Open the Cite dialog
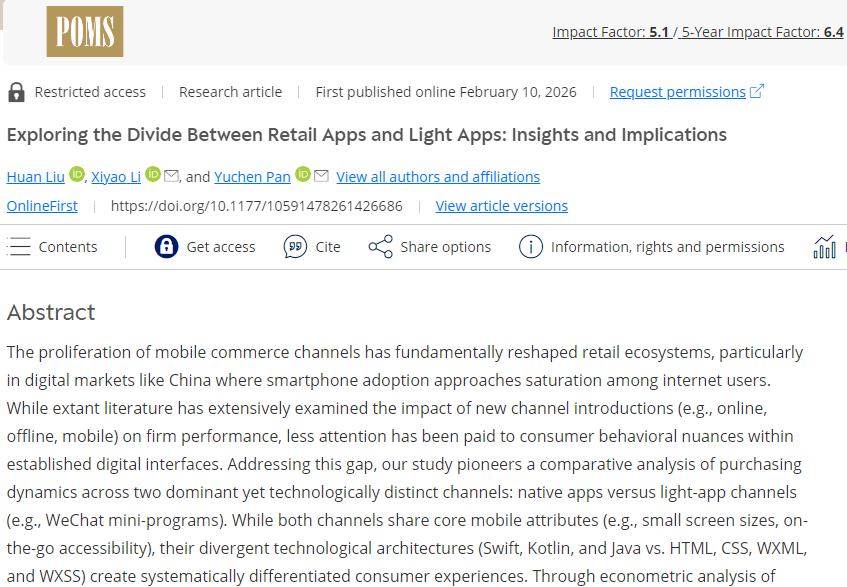 click(x=312, y=247)
